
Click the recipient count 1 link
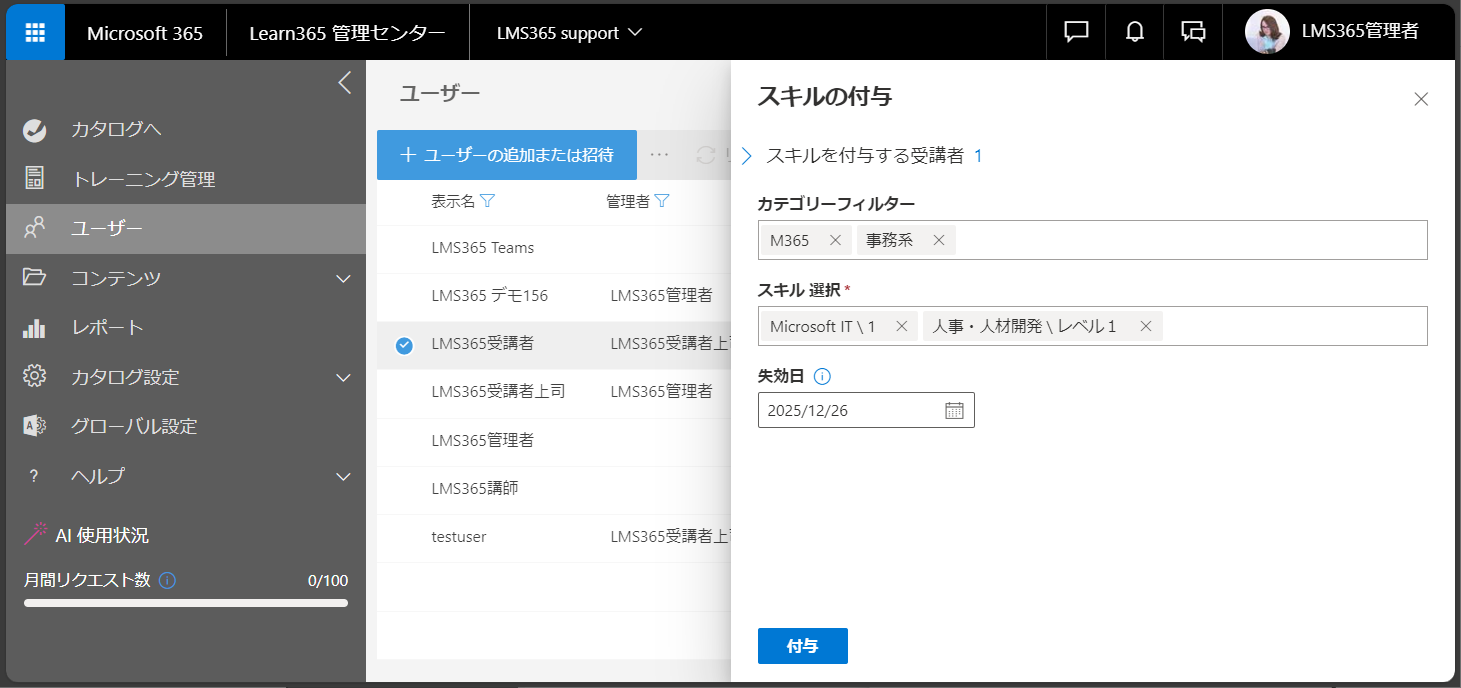coord(978,156)
